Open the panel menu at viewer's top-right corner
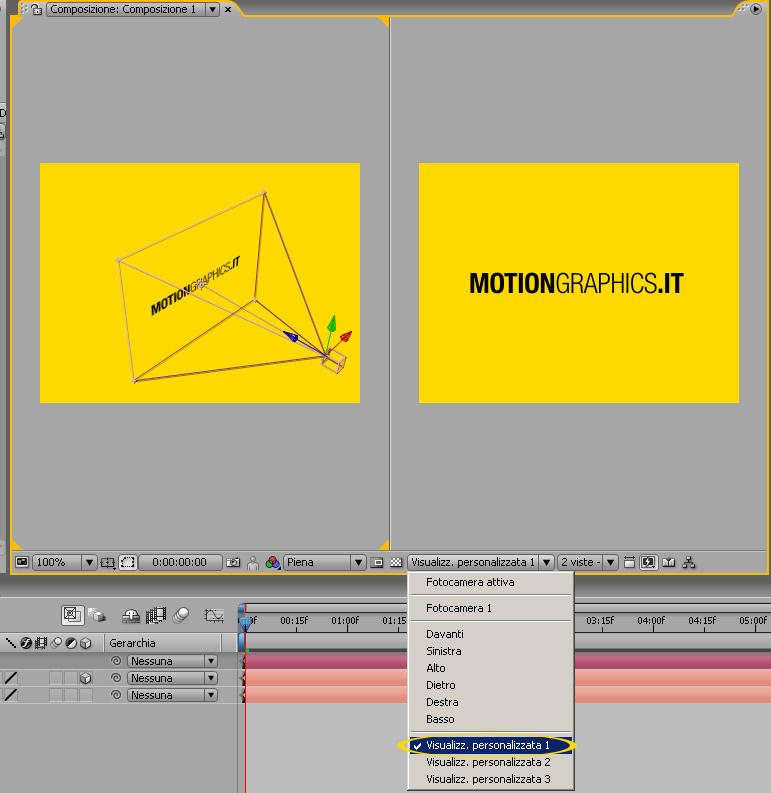771x793 pixels. (x=756, y=9)
